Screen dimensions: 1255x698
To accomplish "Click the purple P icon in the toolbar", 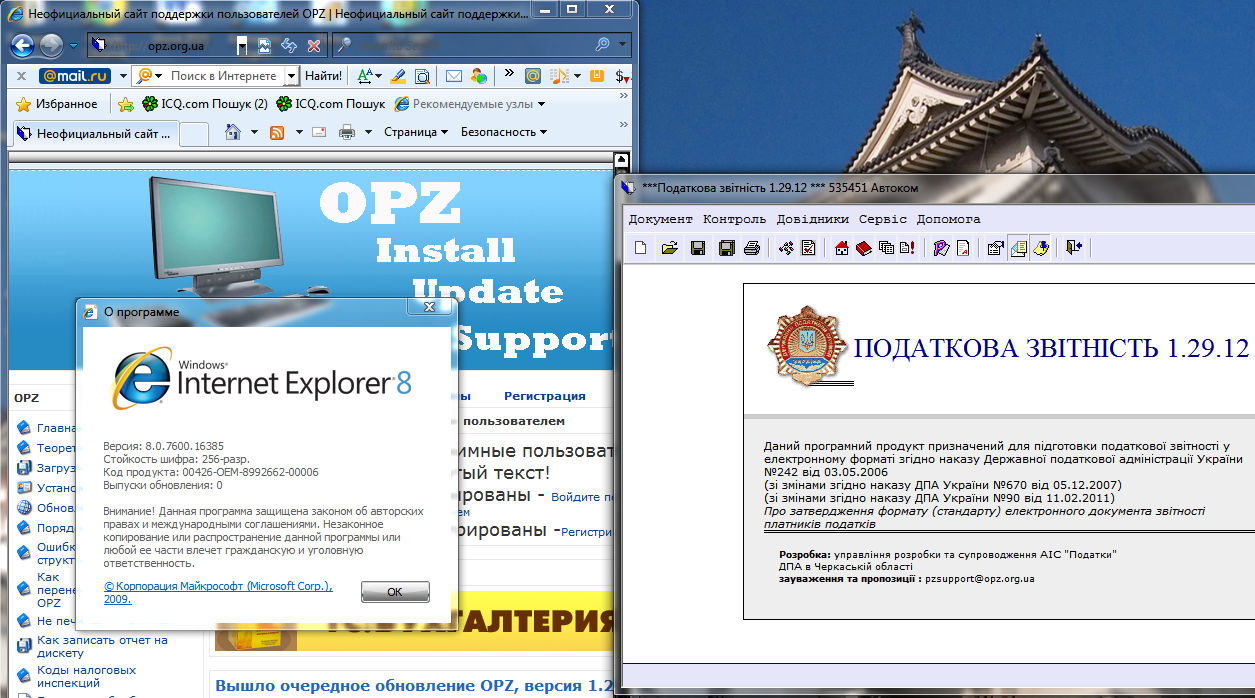I will pos(941,248).
